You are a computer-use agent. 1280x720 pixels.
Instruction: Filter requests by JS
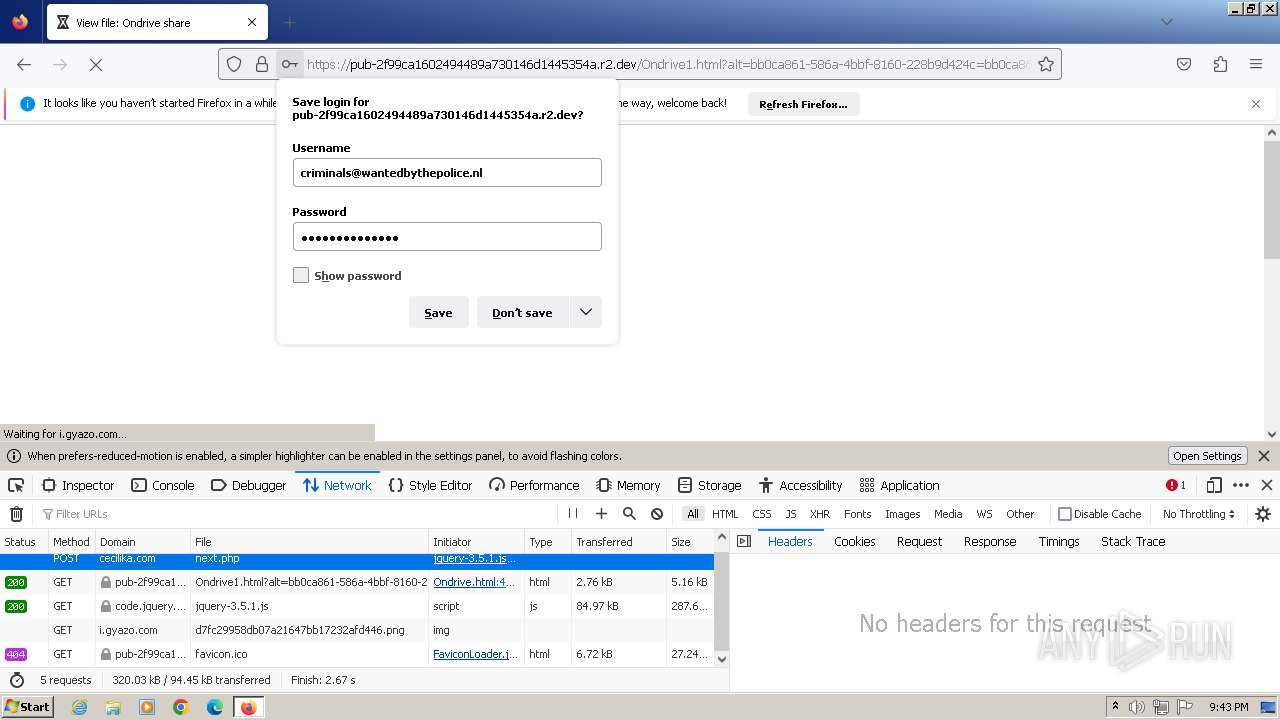click(x=791, y=514)
